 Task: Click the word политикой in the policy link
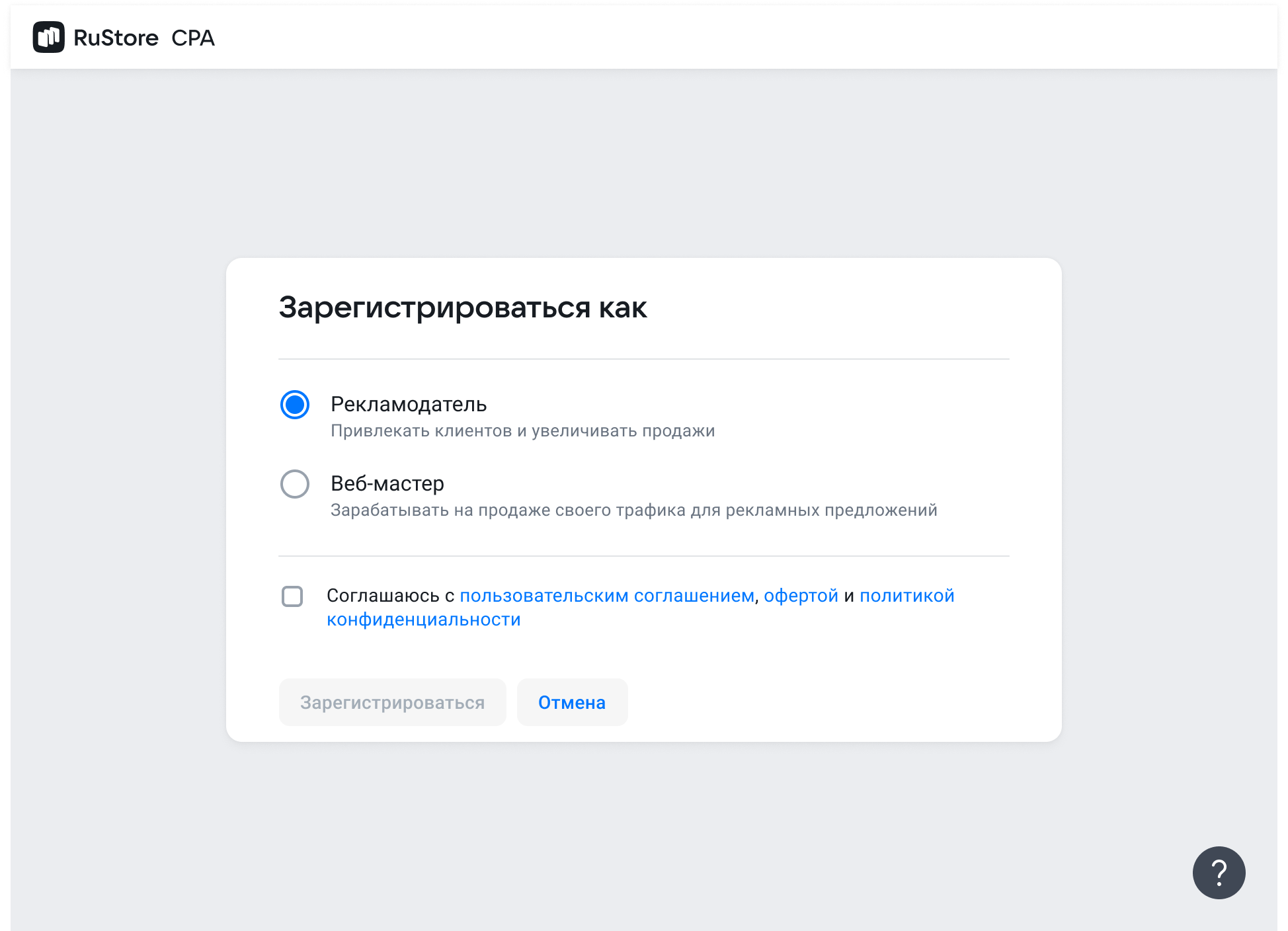[906, 596]
